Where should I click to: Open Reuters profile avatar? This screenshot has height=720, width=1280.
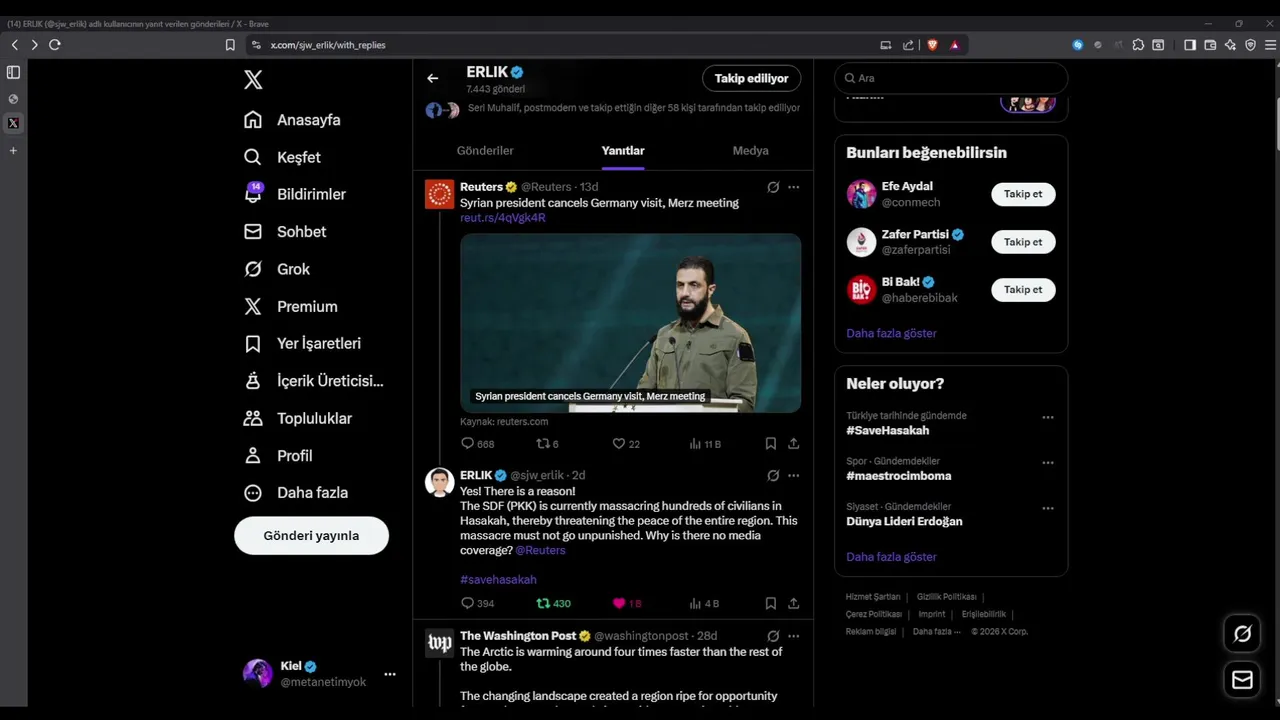click(x=440, y=194)
